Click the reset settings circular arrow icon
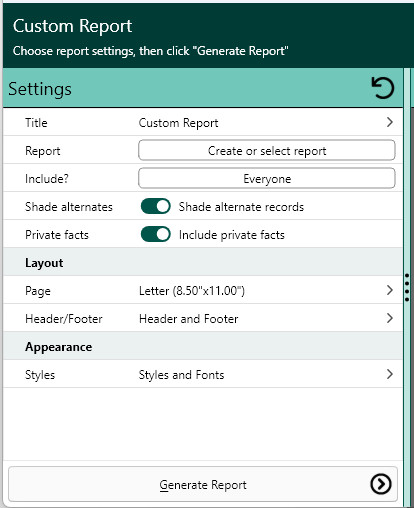 [383, 88]
